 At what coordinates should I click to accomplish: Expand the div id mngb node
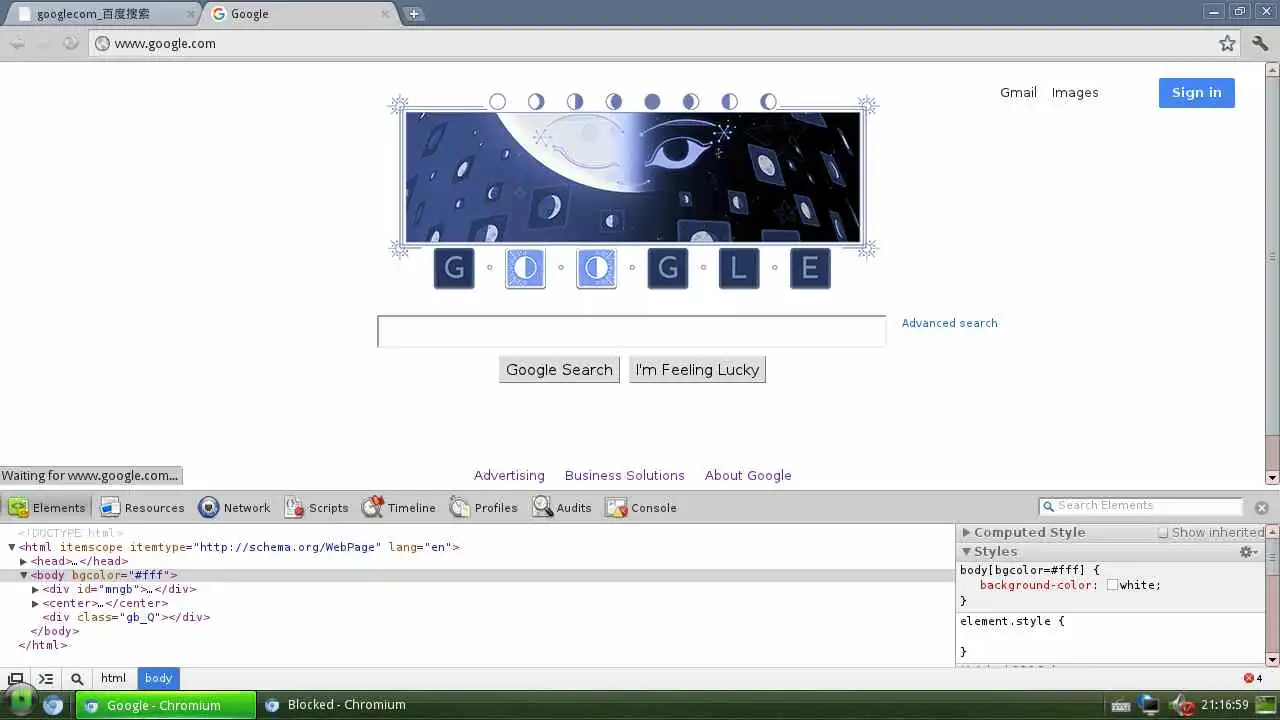[x=36, y=589]
